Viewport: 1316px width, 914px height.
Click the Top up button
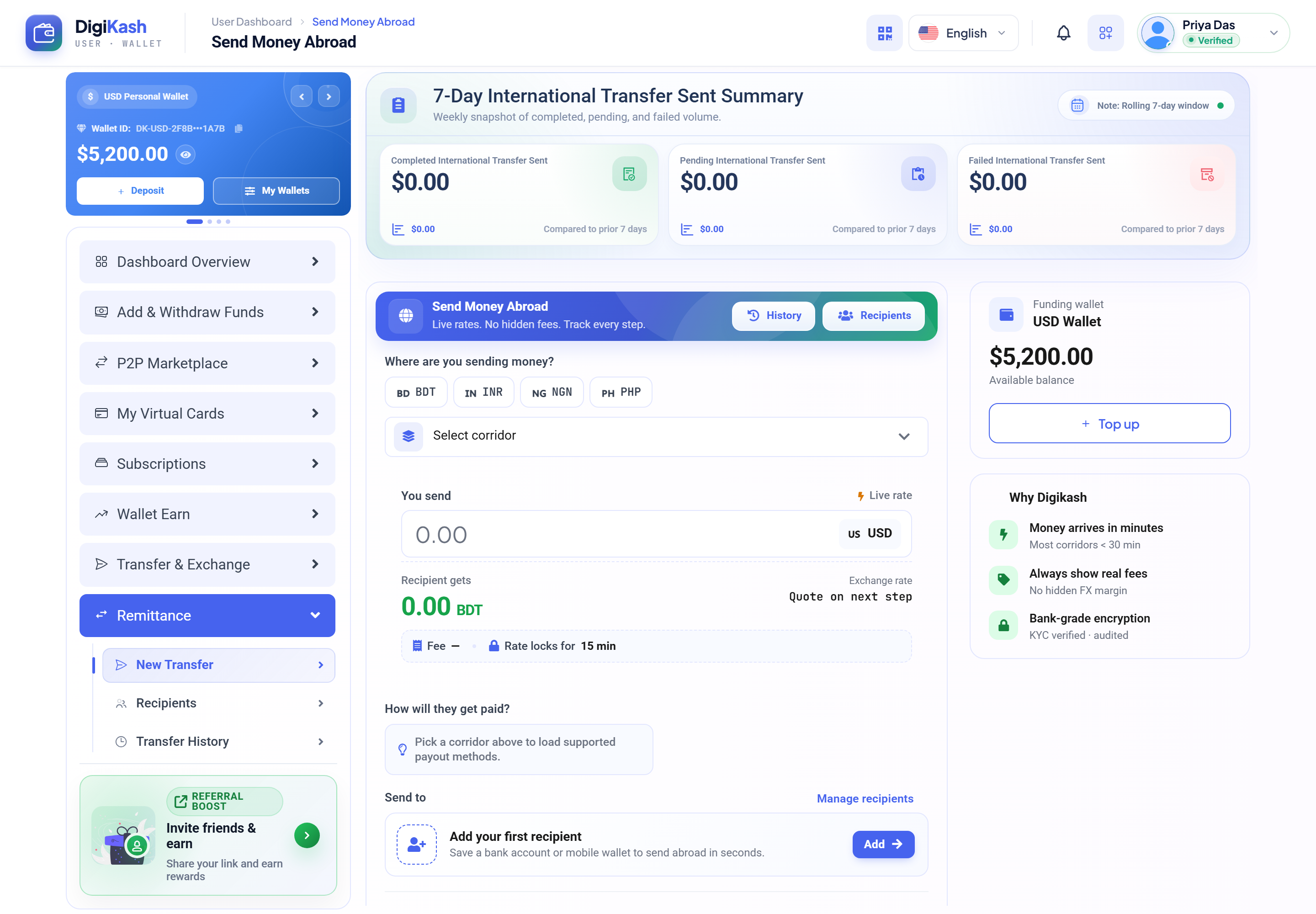click(x=1109, y=424)
